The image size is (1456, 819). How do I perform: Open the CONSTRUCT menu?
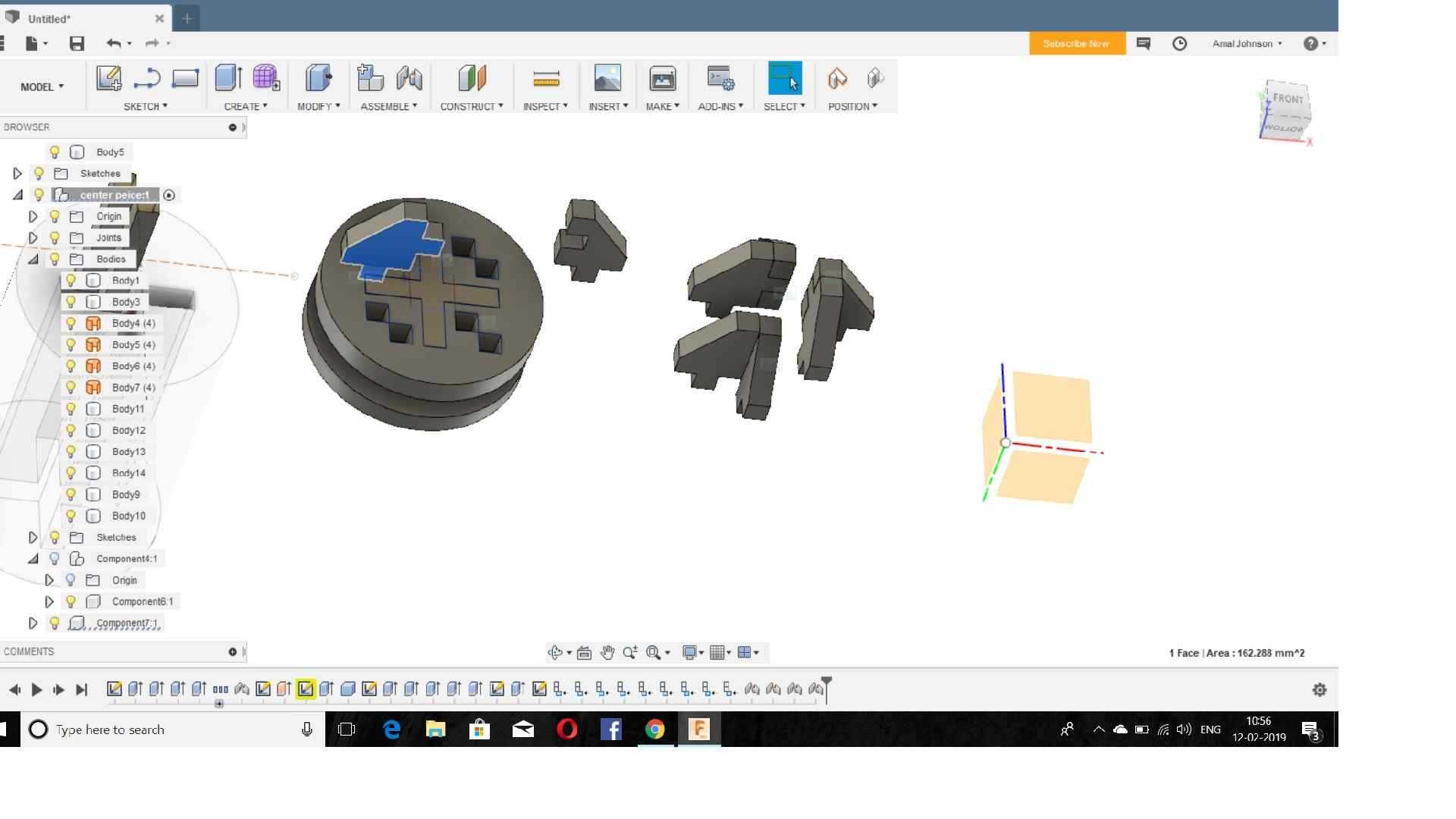[471, 106]
